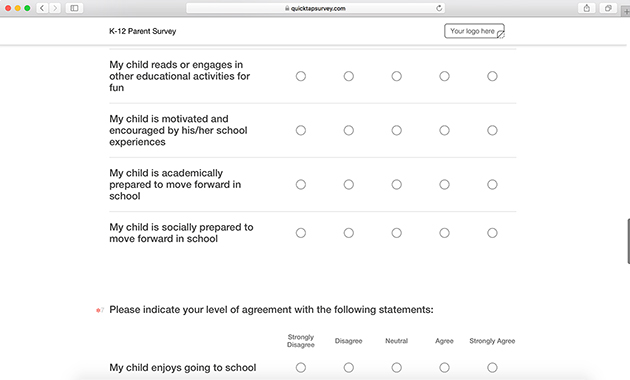Open the tab overview icon
The width and height of the screenshot is (630, 380).
(x=608, y=8)
